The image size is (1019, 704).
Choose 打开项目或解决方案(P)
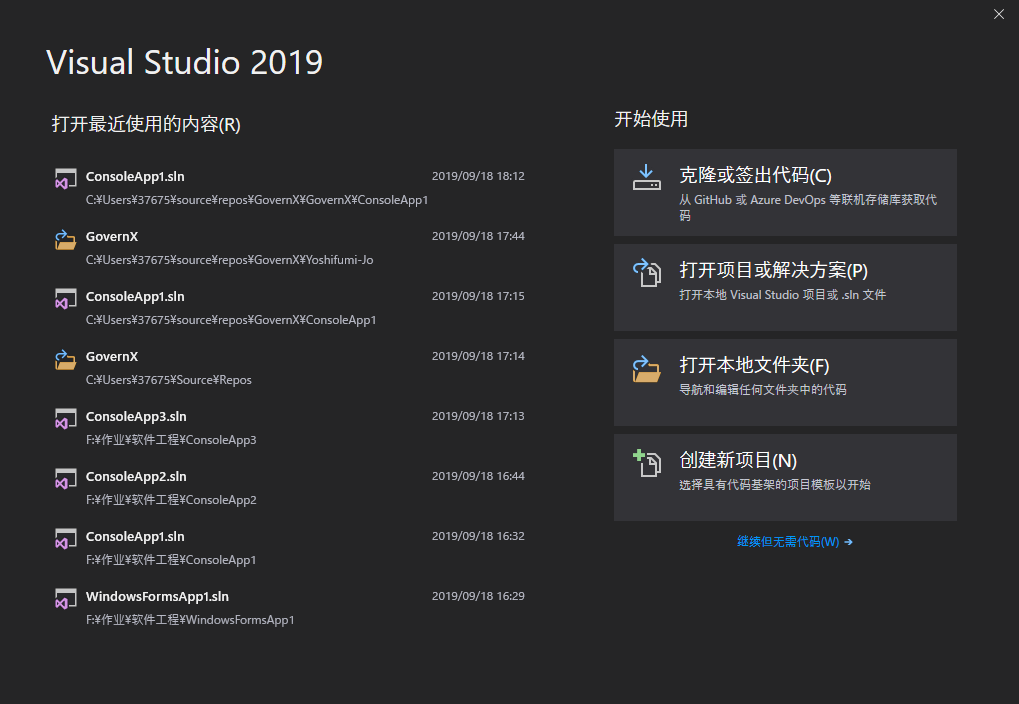(785, 287)
